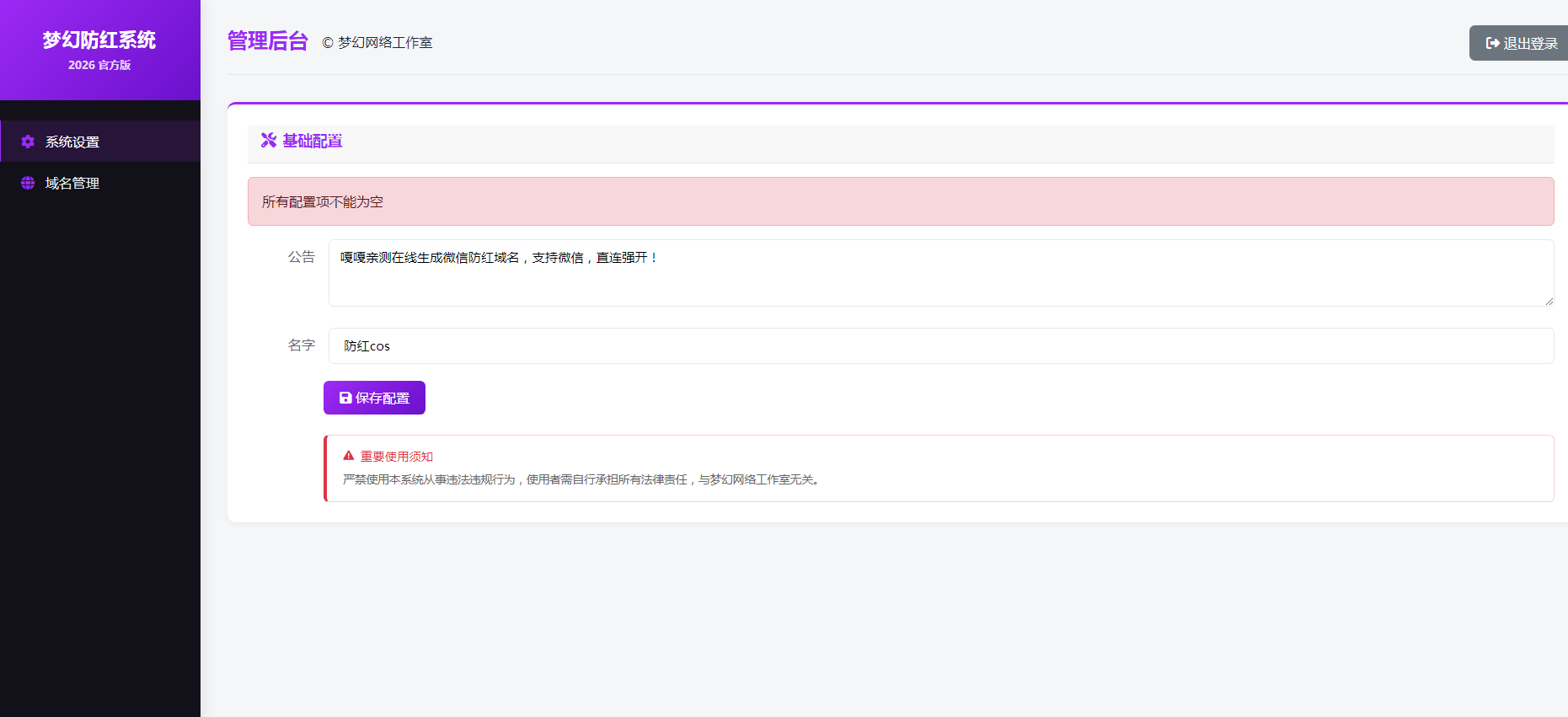Click the © 梦幻网络工作室 copyright text
This screenshot has height=717, width=1568.
click(377, 42)
